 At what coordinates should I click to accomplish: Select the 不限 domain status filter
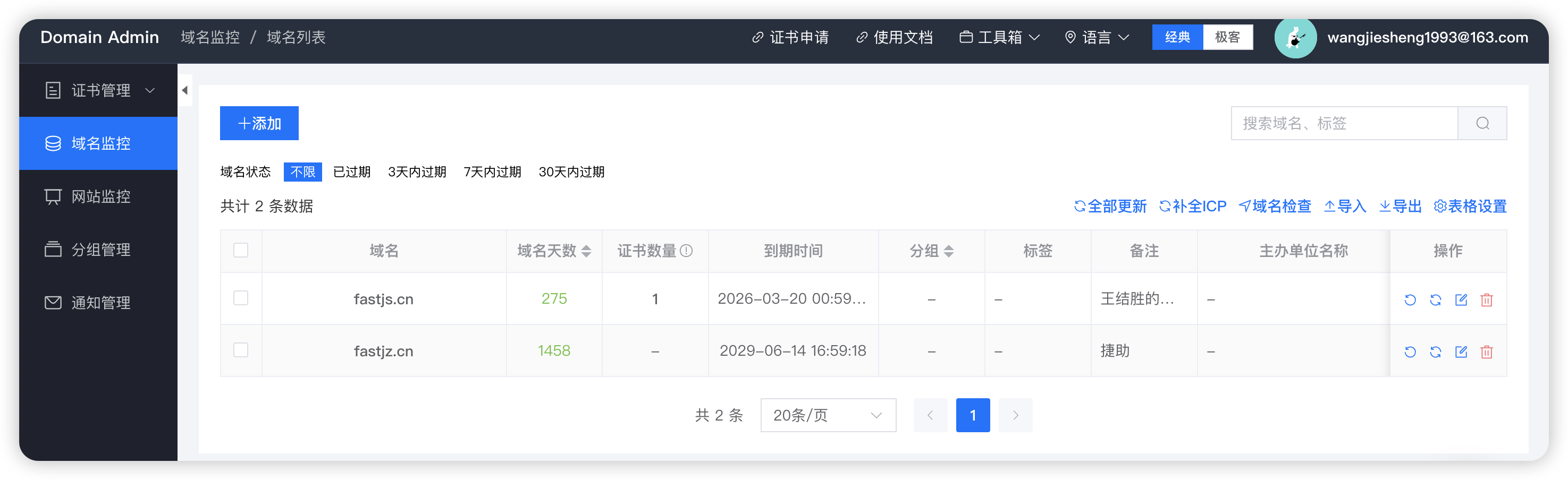[302, 172]
